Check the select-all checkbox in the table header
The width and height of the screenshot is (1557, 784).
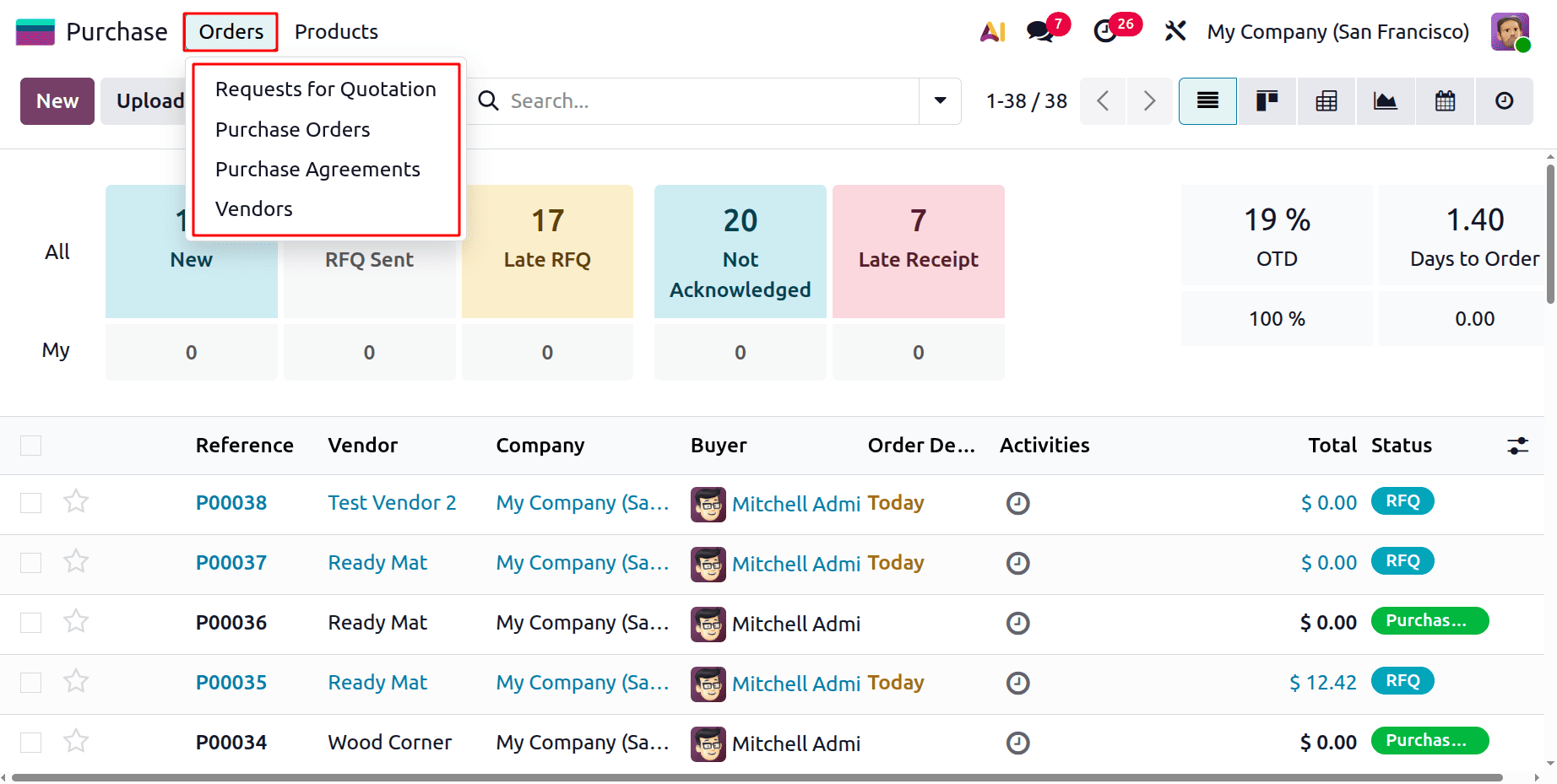30,445
